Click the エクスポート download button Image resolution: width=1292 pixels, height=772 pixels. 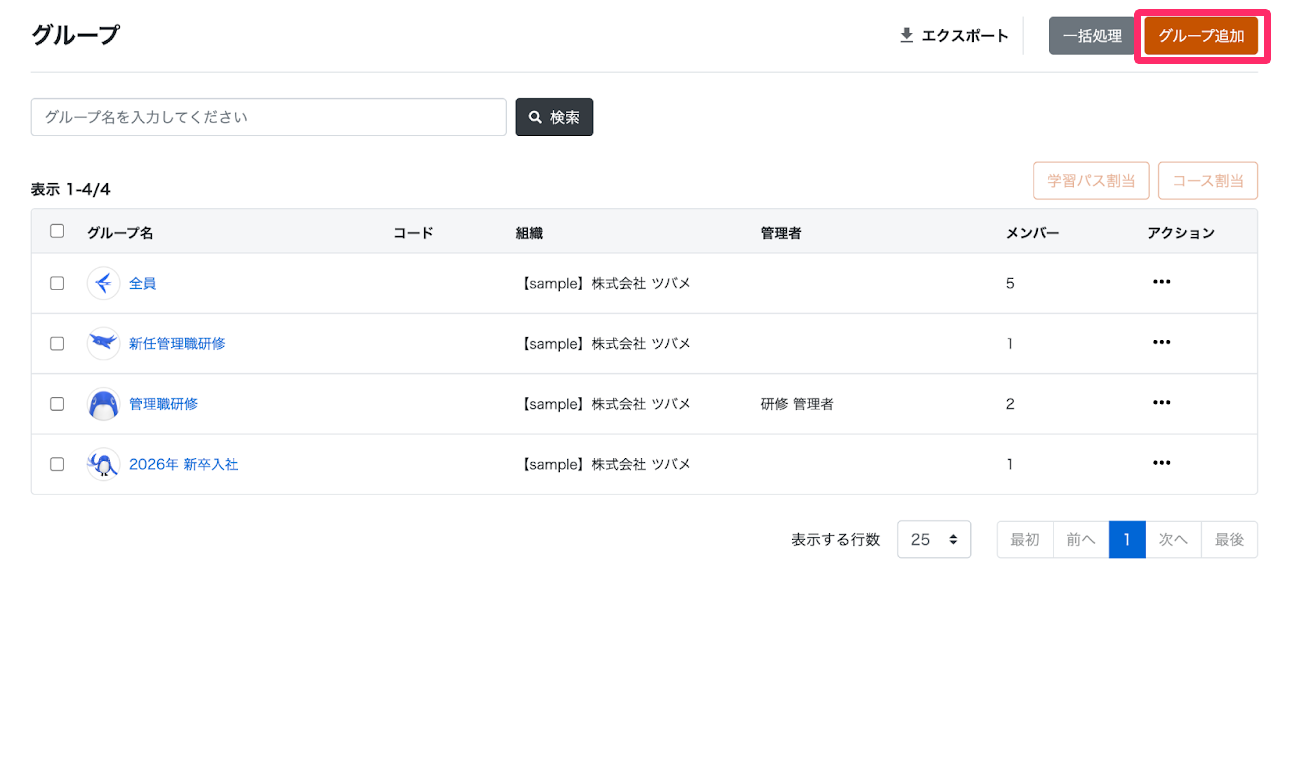[x=954, y=36]
